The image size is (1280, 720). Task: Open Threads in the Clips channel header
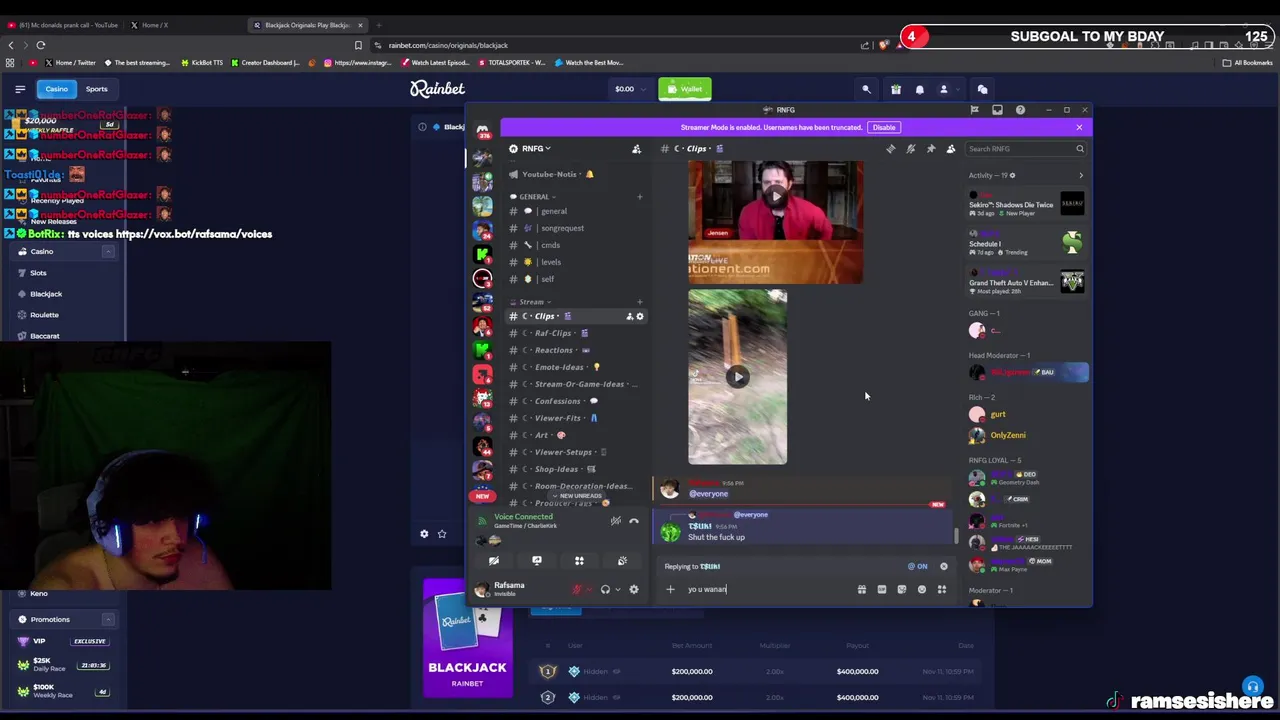tap(890, 149)
